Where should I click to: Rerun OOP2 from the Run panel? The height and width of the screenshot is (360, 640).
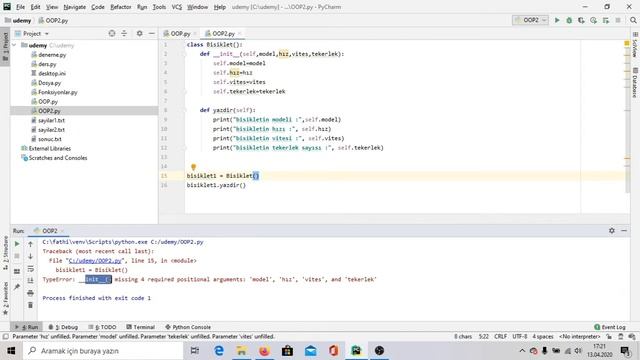click(x=17, y=244)
